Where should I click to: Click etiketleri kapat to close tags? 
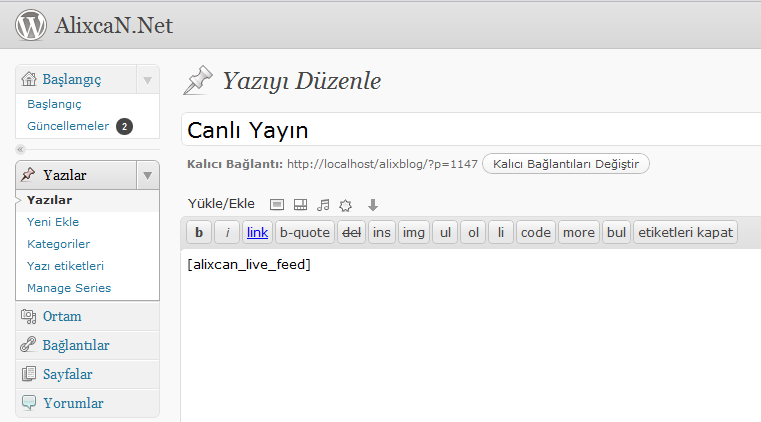[685, 232]
